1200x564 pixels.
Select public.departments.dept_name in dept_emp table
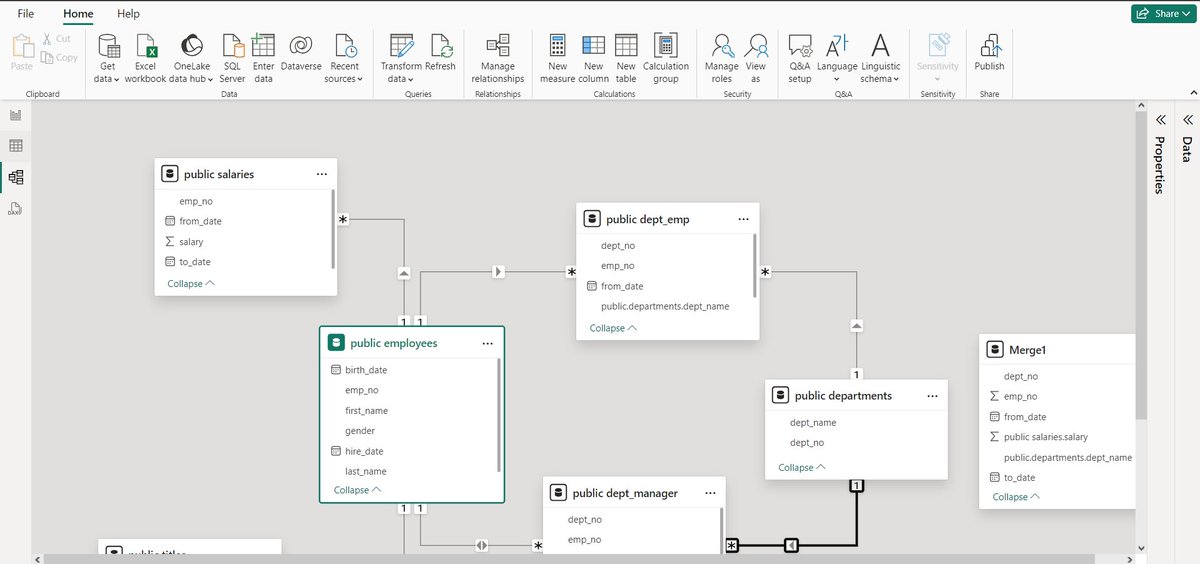pyautogui.click(x=665, y=306)
